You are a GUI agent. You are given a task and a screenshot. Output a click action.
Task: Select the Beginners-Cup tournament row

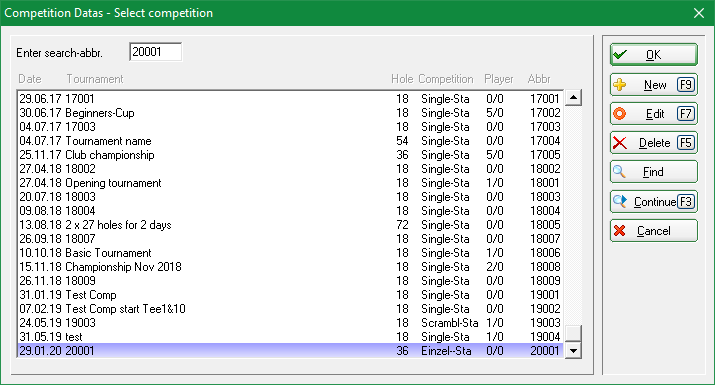tap(290, 113)
